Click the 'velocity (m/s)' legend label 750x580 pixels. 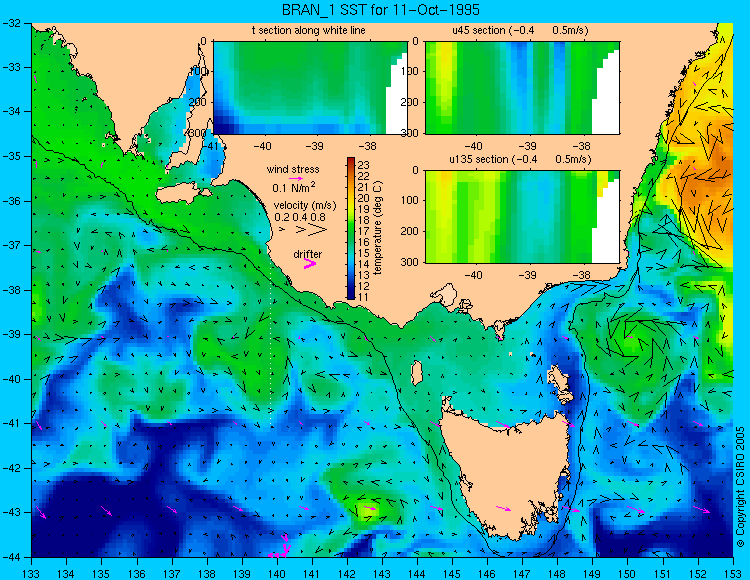pos(305,205)
